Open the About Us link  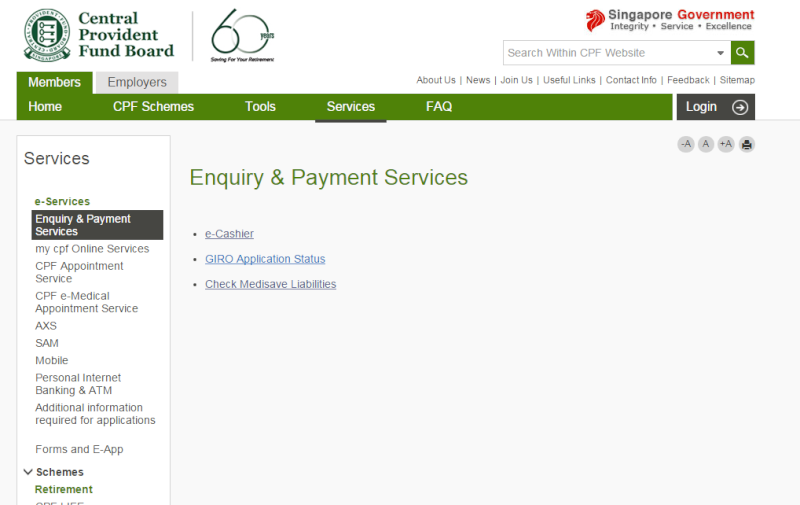point(436,80)
